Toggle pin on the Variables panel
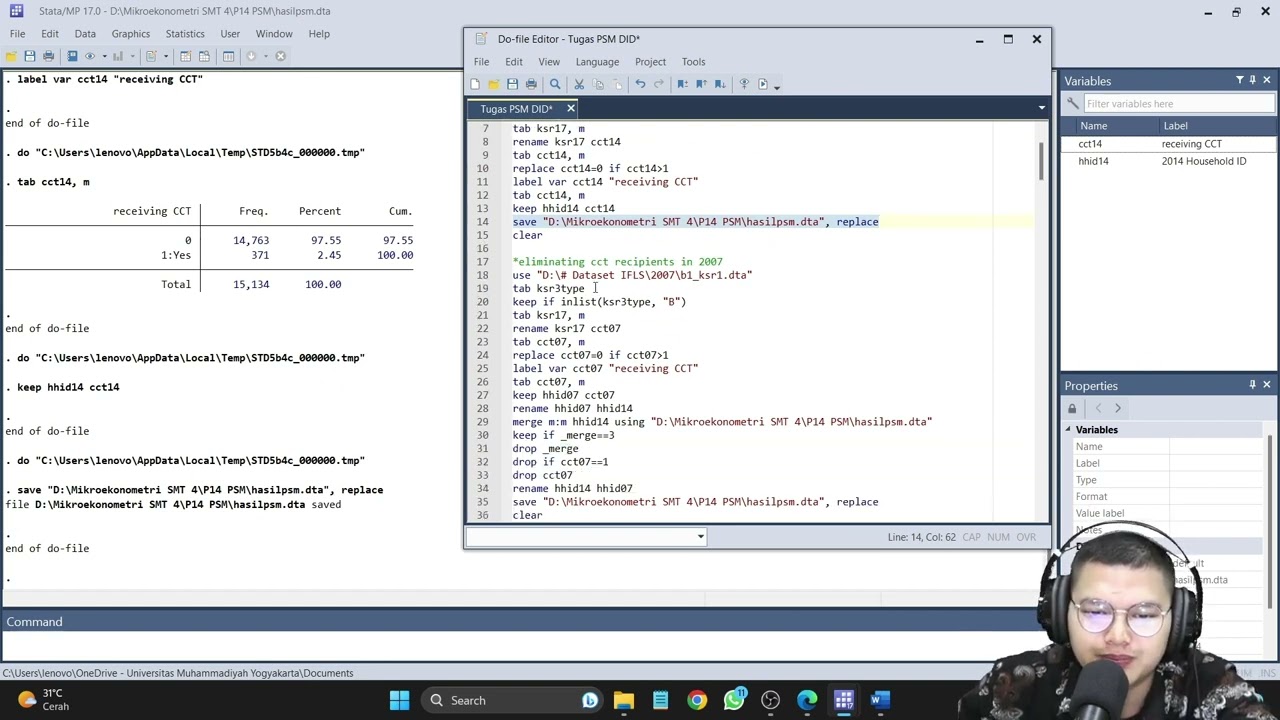Viewport: 1280px width, 720px height. coord(1253,80)
